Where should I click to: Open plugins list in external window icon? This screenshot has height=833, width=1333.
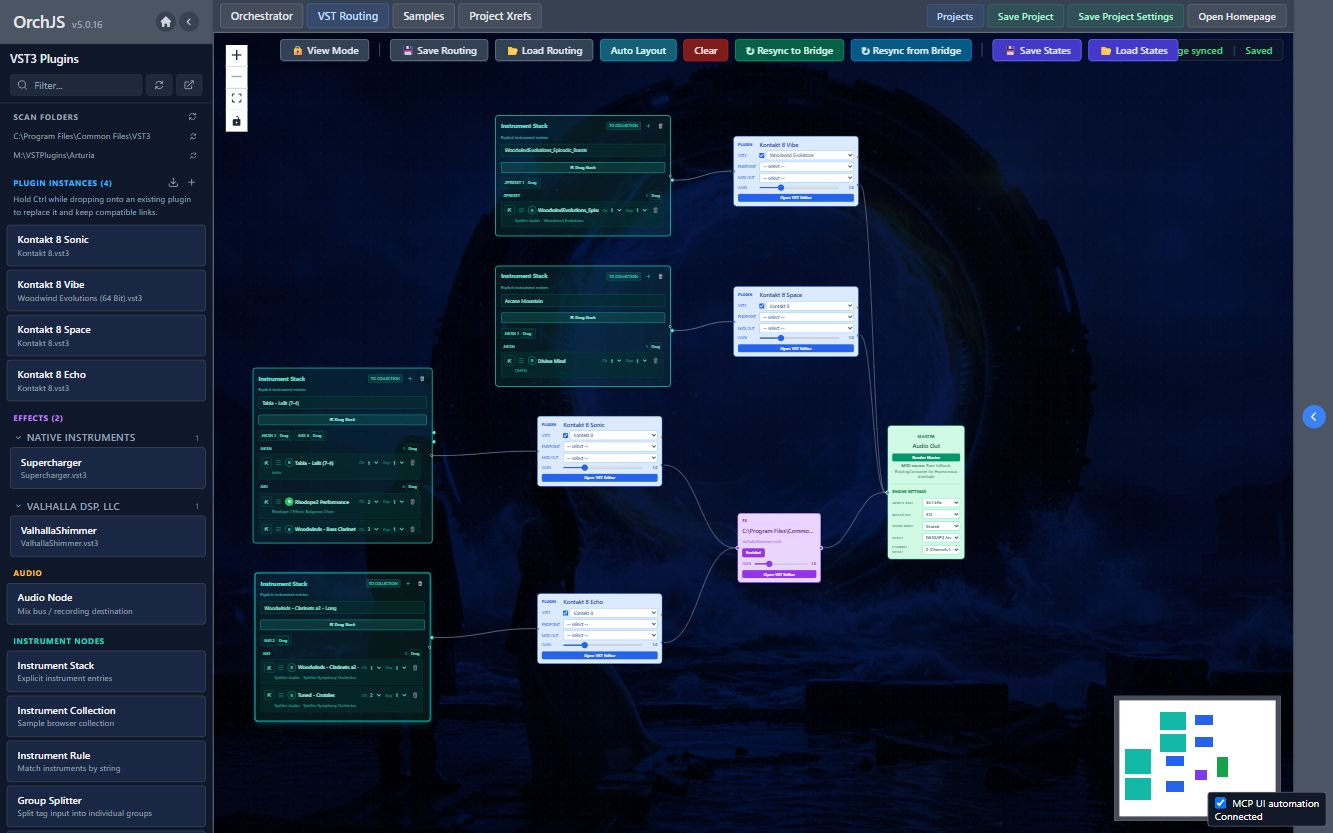coord(190,85)
